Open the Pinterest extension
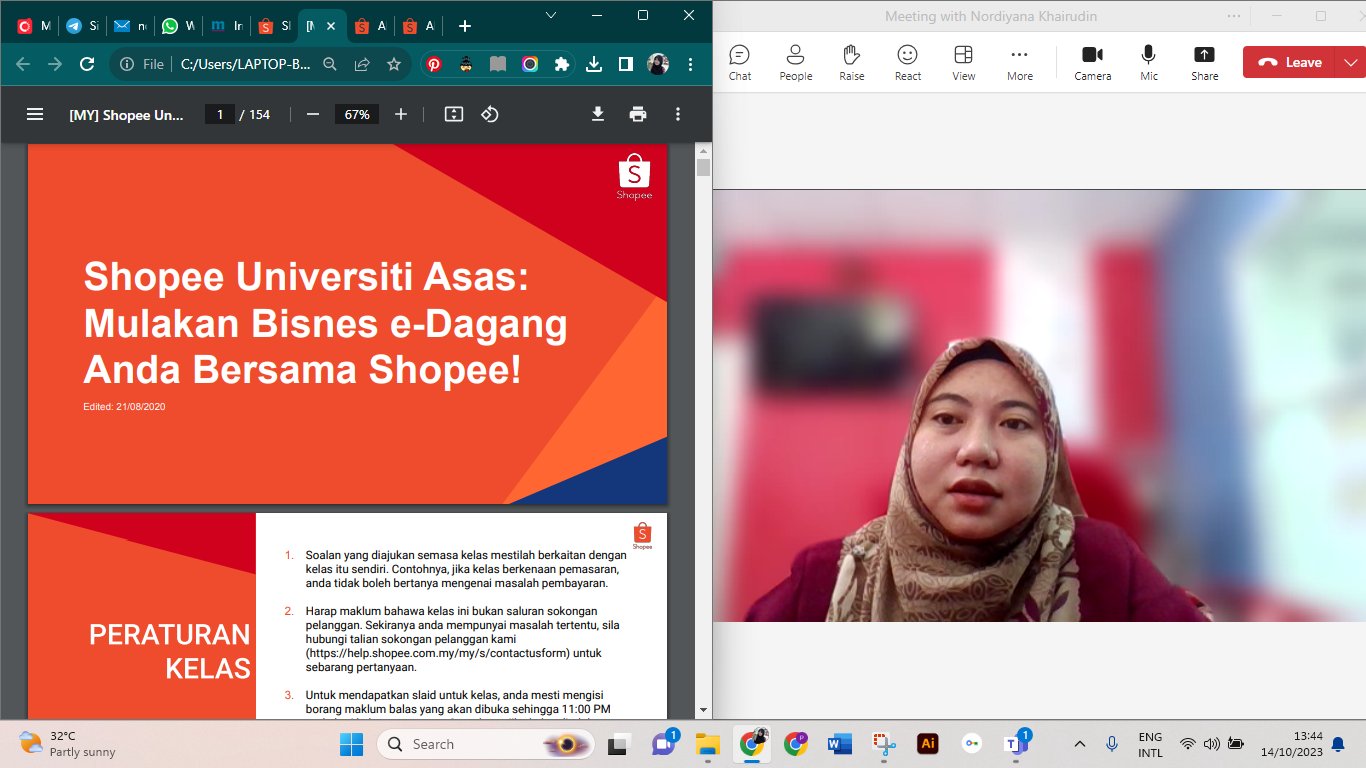 434,64
